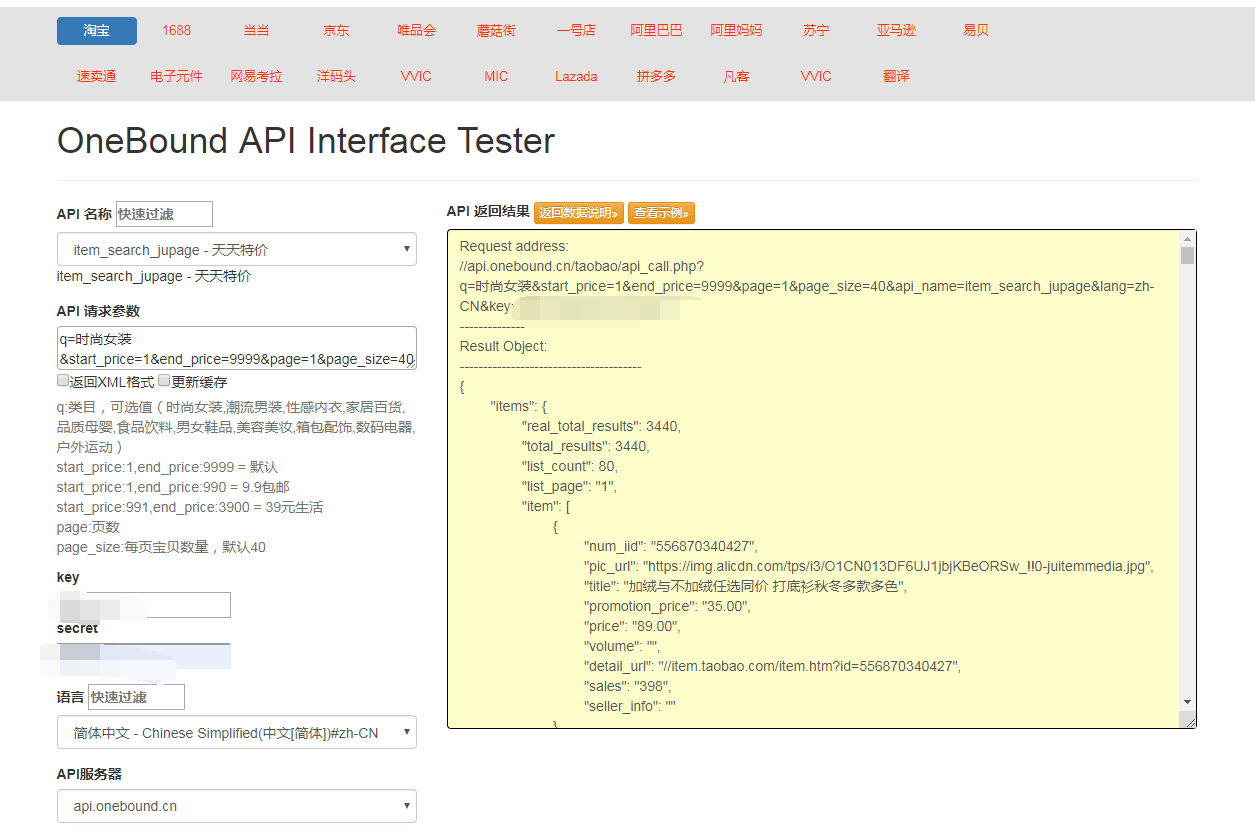Image resolution: width=1255 pixels, height=832 pixels.
Task: Click the "list_count": 80 line
Action: 570,466
